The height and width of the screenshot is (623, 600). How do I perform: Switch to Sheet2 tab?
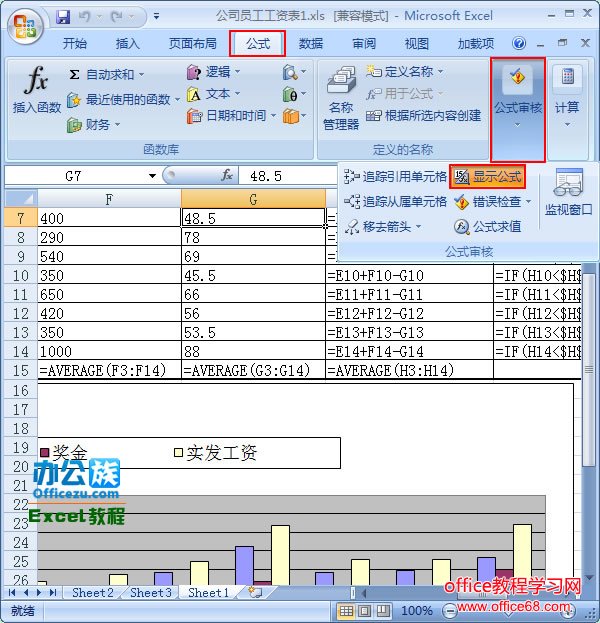point(93,592)
